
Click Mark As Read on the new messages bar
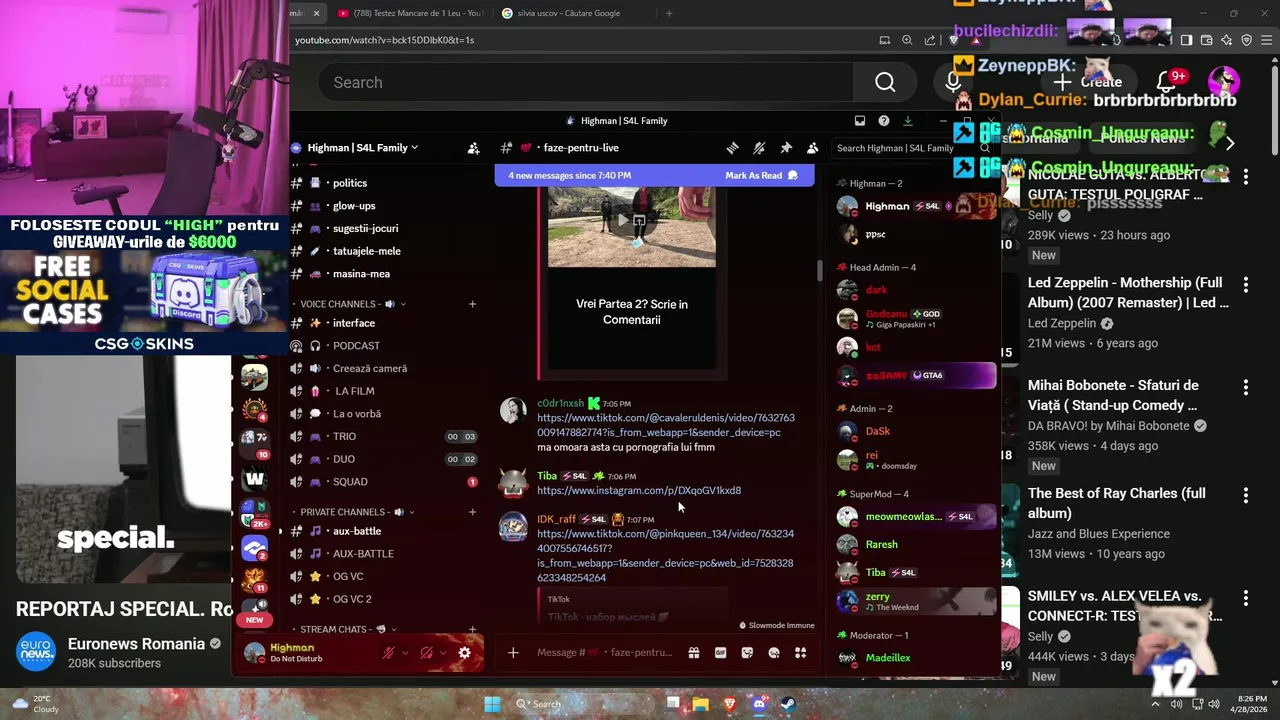pyautogui.click(x=761, y=175)
